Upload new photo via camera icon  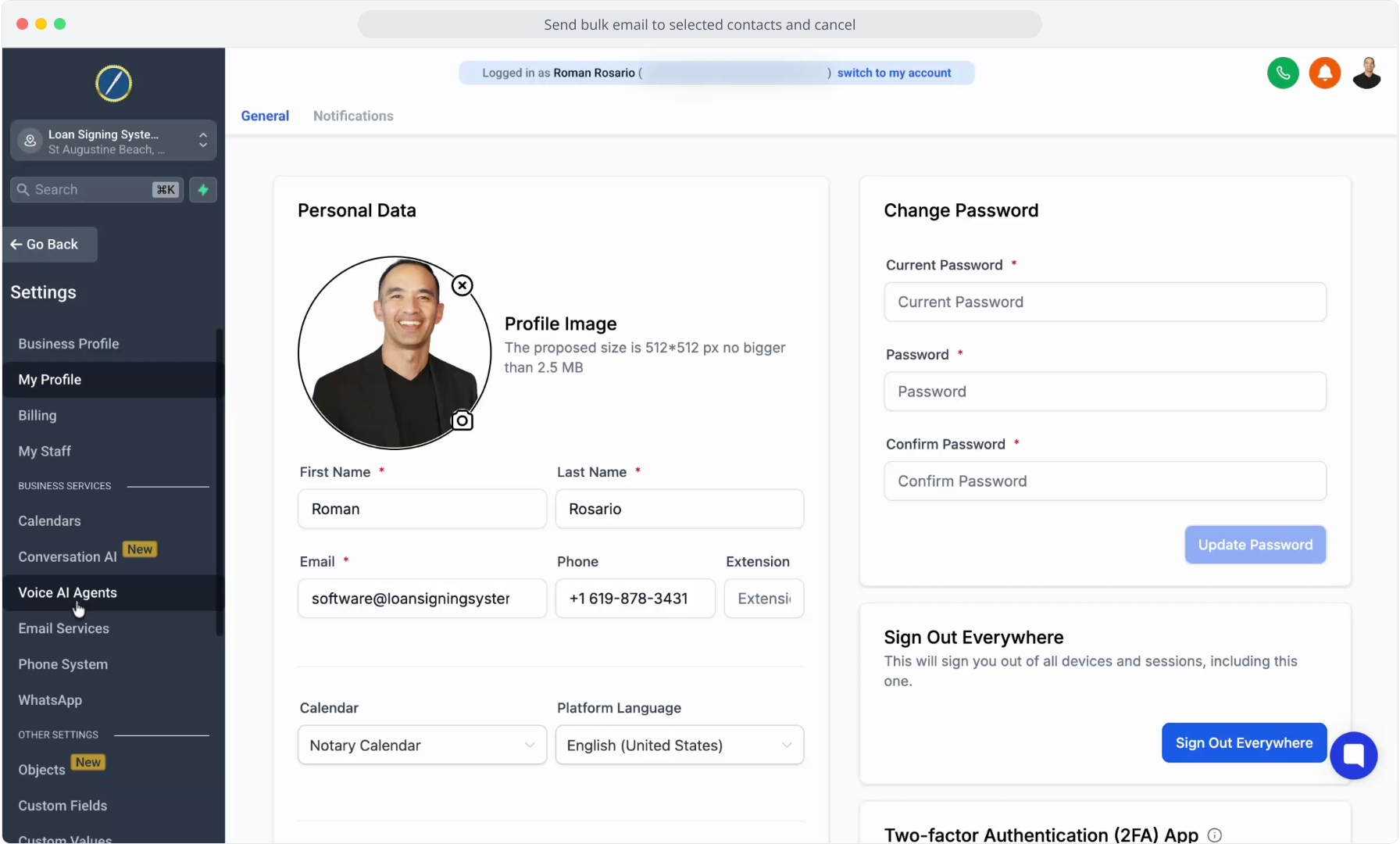pos(462,420)
